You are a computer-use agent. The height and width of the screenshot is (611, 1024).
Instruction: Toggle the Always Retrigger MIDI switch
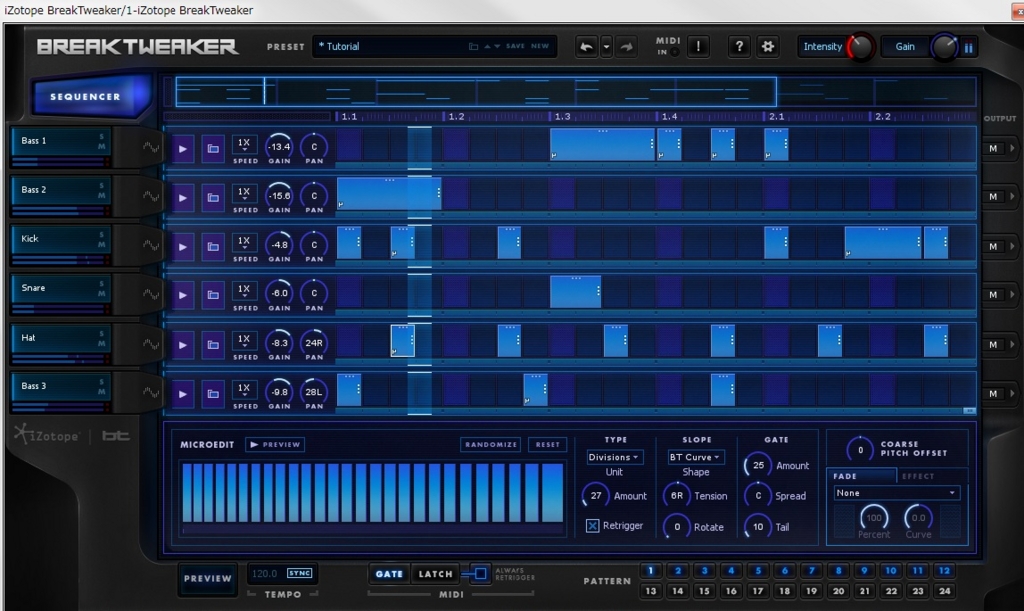479,574
